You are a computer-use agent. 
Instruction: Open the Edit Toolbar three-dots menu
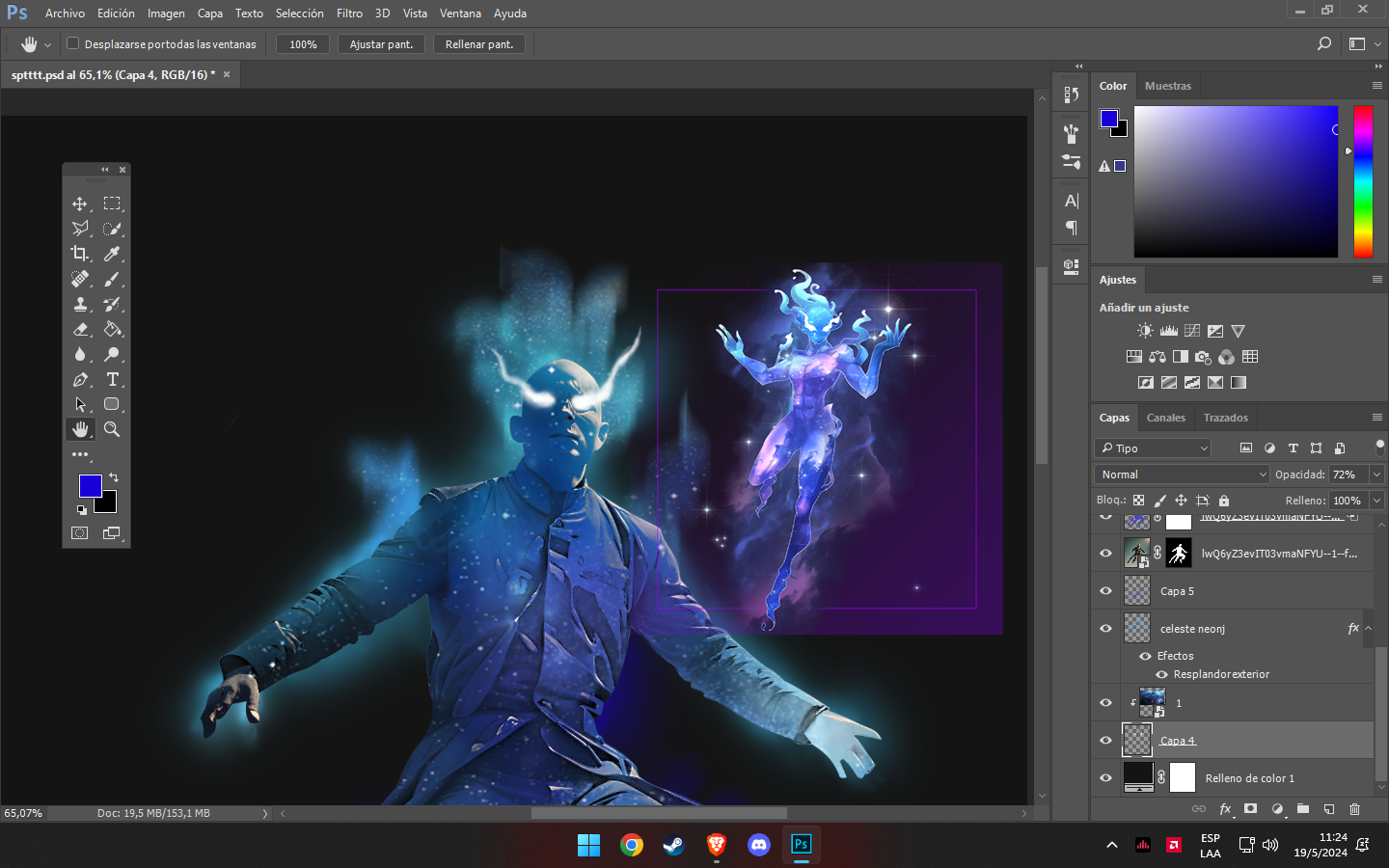coord(80,454)
